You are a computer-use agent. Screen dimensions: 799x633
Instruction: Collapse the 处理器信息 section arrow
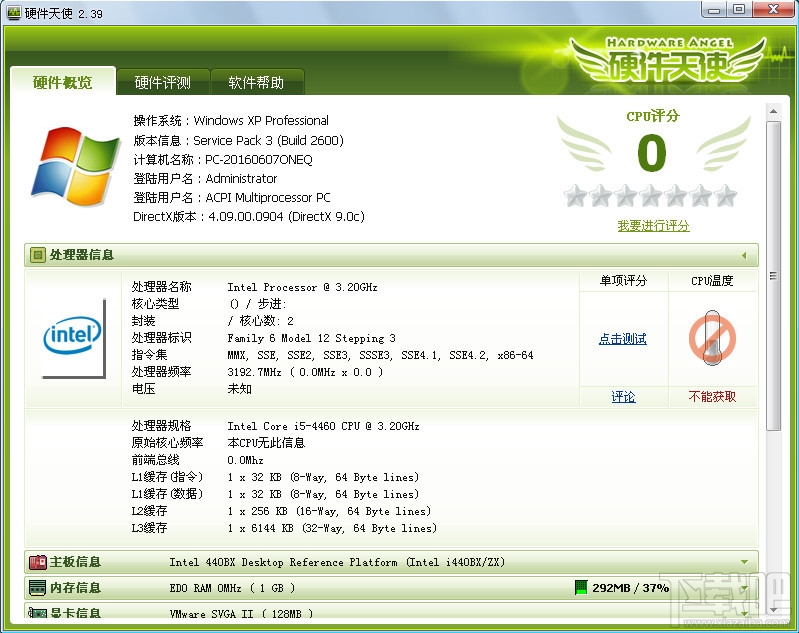tap(744, 255)
